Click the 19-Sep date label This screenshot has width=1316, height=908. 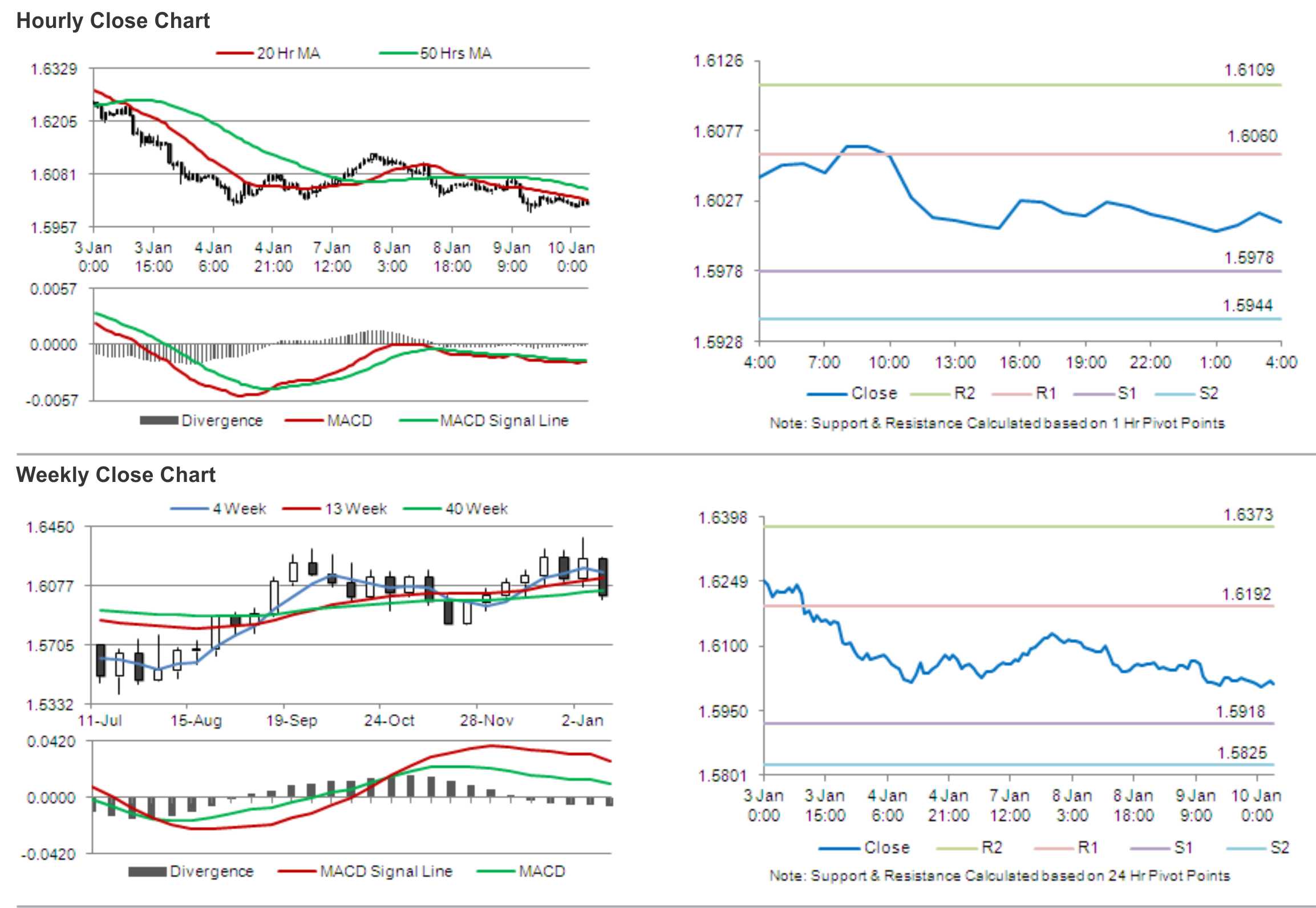point(291,721)
